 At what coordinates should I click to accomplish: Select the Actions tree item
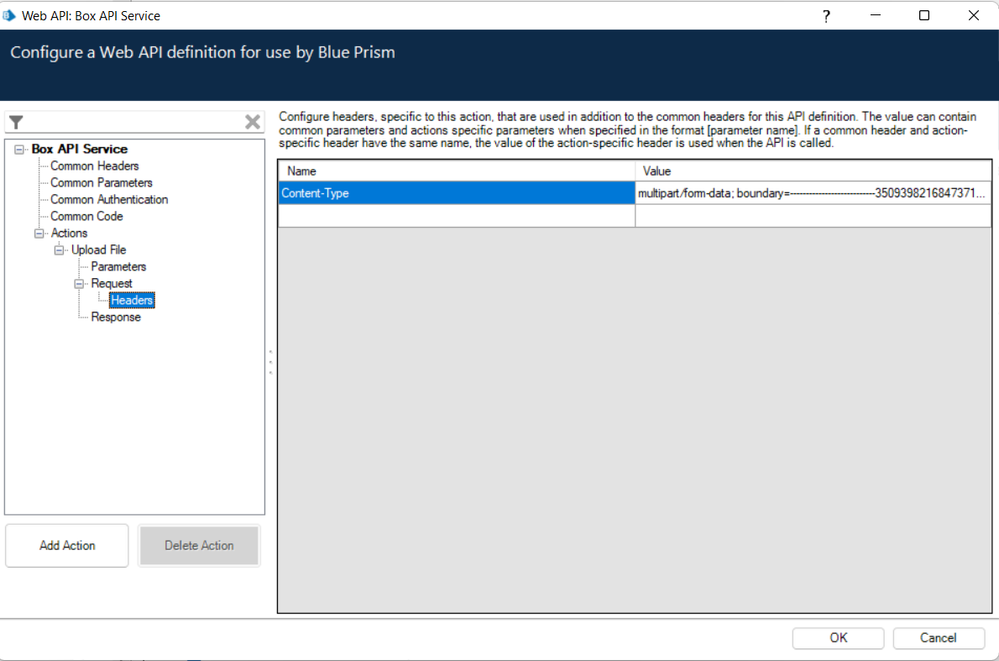pos(69,233)
